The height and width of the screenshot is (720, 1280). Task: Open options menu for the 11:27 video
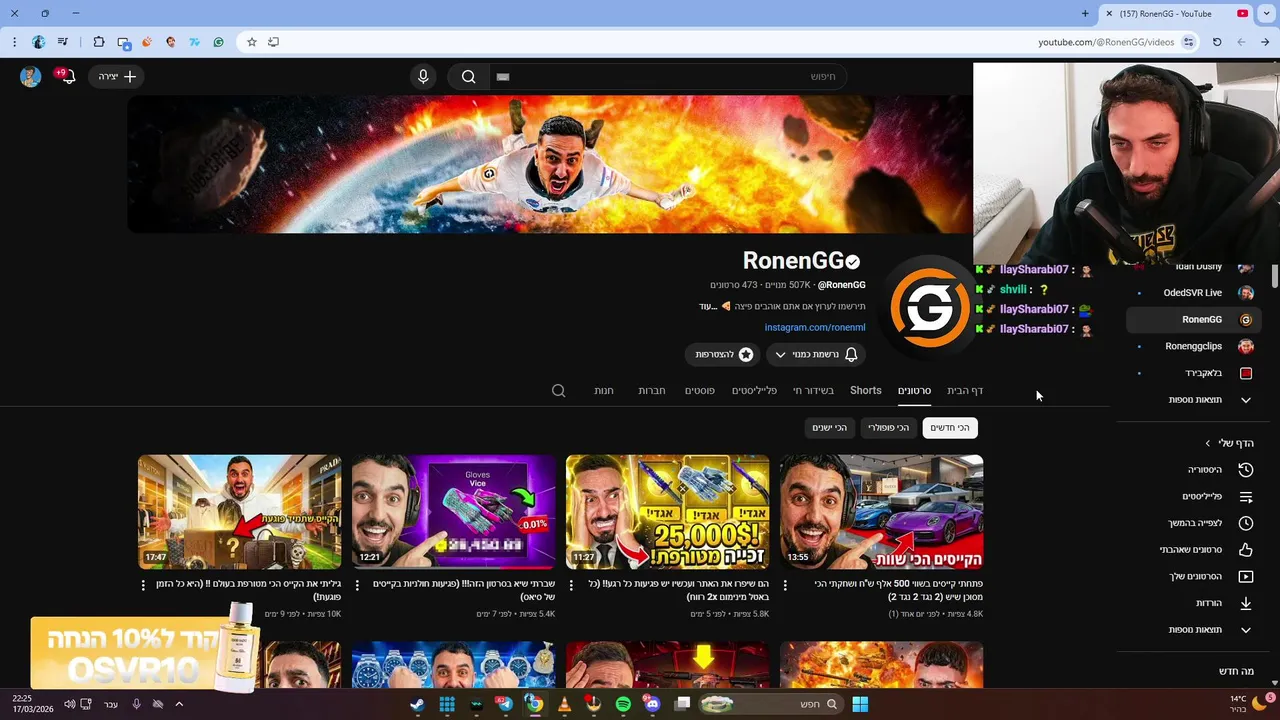571,585
